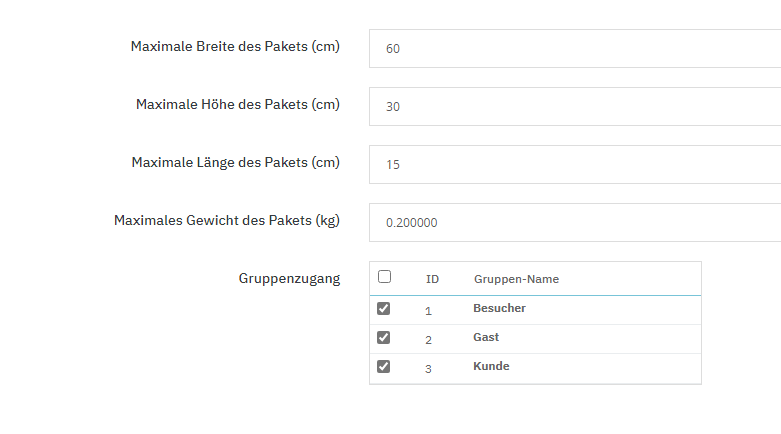Image resolution: width=781 pixels, height=434 pixels.
Task: Uncheck the Besucher group checkbox
Action: 383,309
